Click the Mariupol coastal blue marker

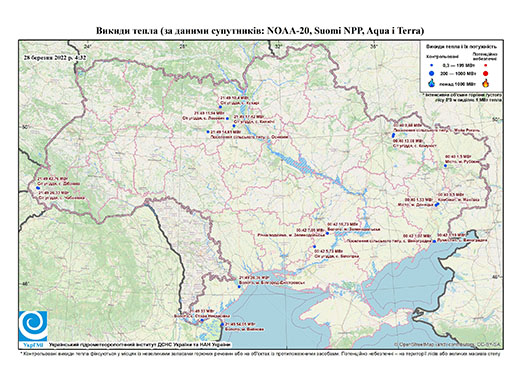[434, 241]
